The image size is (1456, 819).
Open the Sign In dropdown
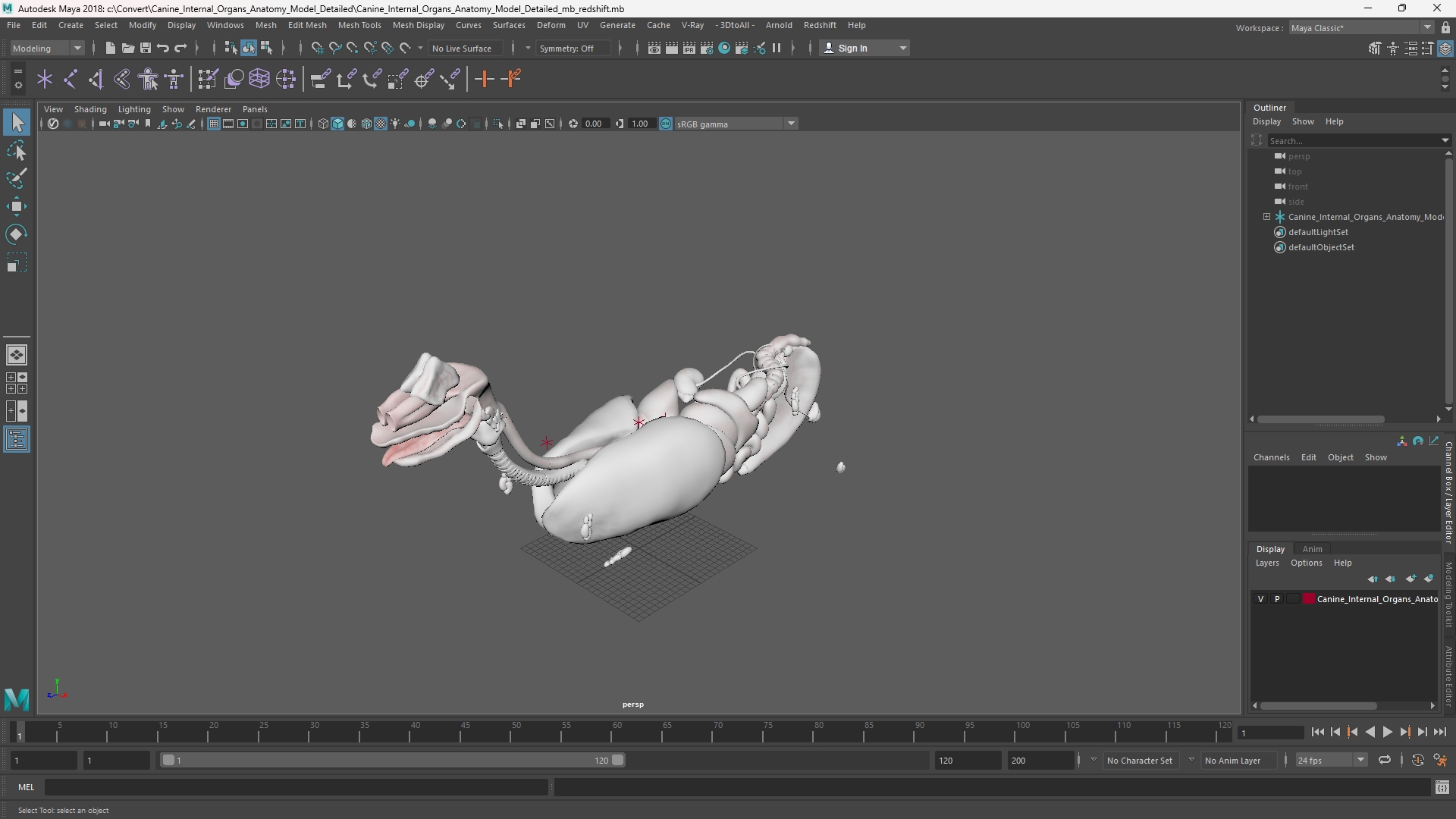[864, 48]
